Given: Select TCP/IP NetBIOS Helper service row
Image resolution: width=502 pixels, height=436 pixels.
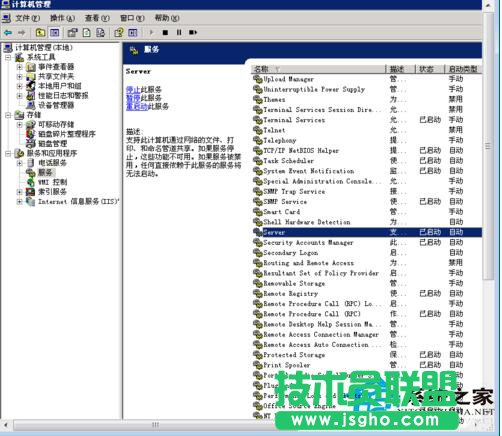Looking at the screenshot, I should [367, 150].
